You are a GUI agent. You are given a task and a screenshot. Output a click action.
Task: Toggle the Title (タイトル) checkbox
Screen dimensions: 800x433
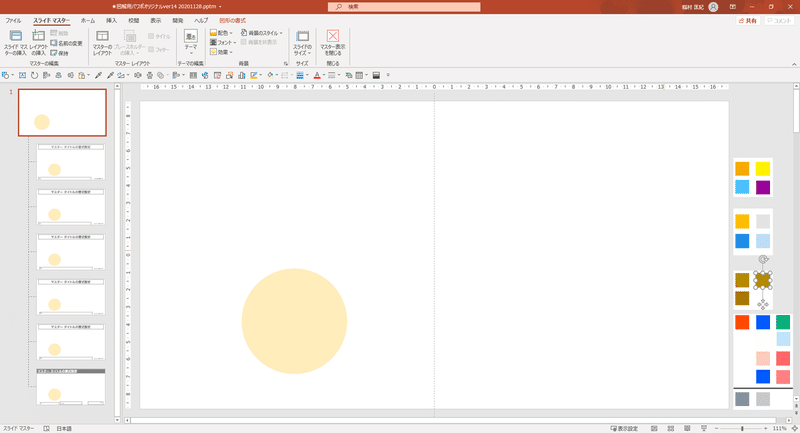click(151, 36)
